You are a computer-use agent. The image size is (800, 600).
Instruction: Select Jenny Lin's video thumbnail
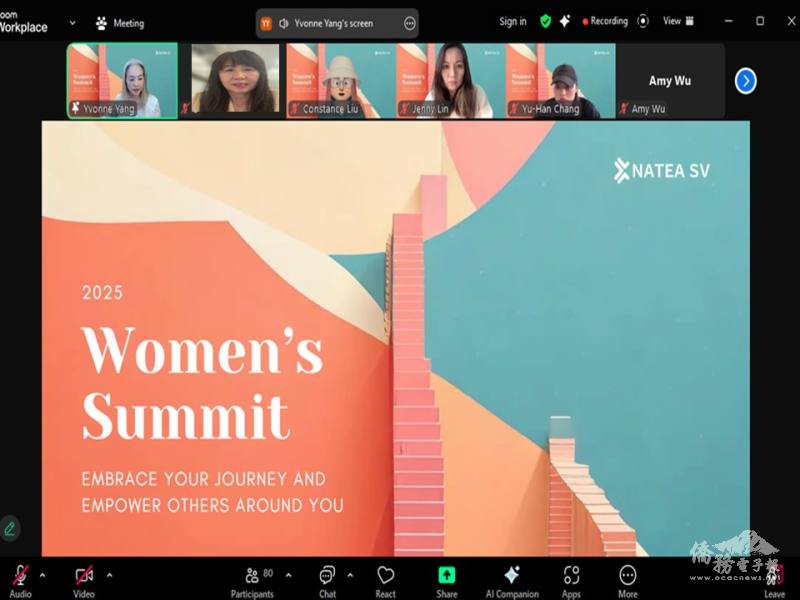(450, 81)
